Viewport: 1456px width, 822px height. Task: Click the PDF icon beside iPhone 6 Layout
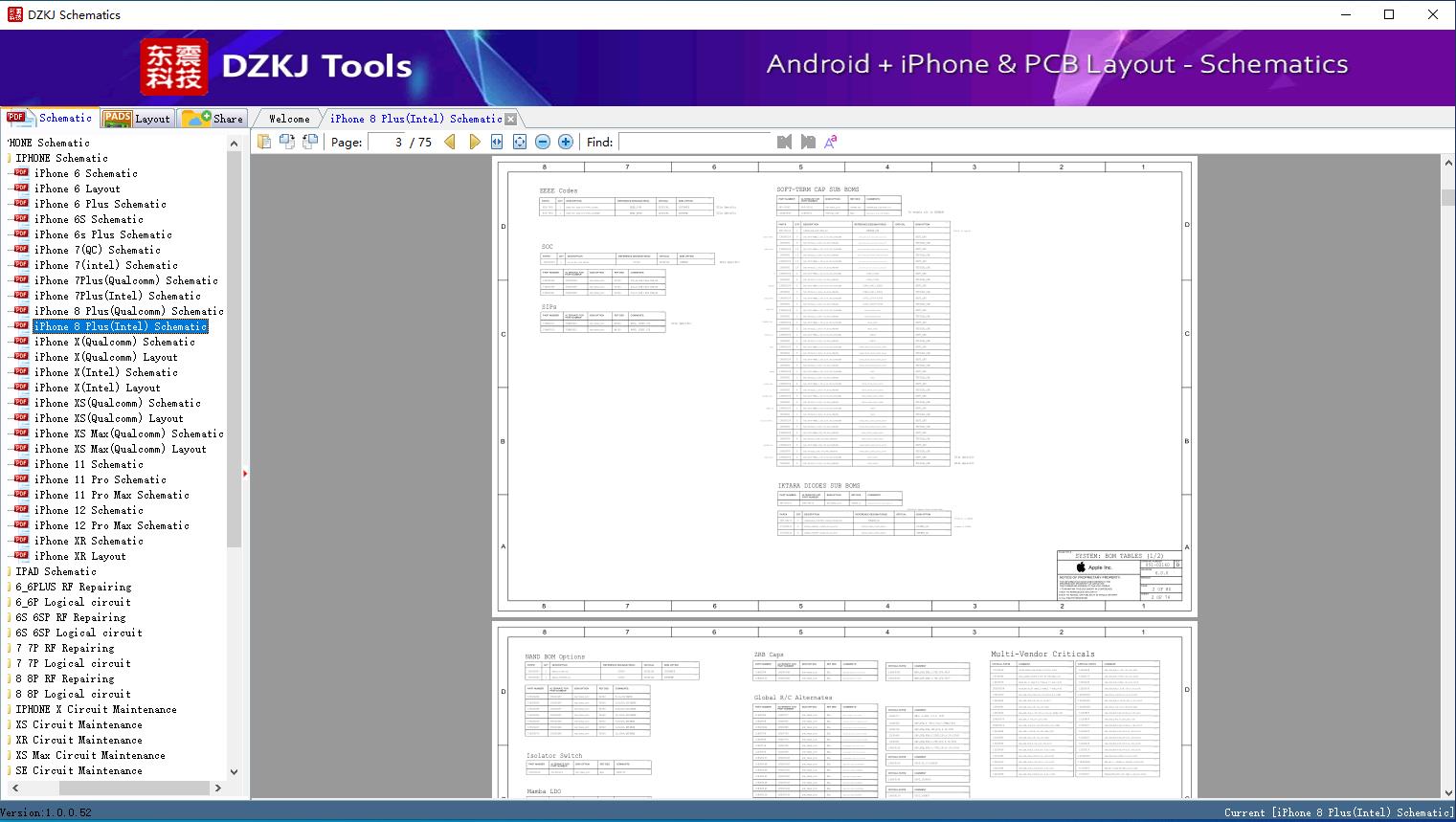coord(21,189)
